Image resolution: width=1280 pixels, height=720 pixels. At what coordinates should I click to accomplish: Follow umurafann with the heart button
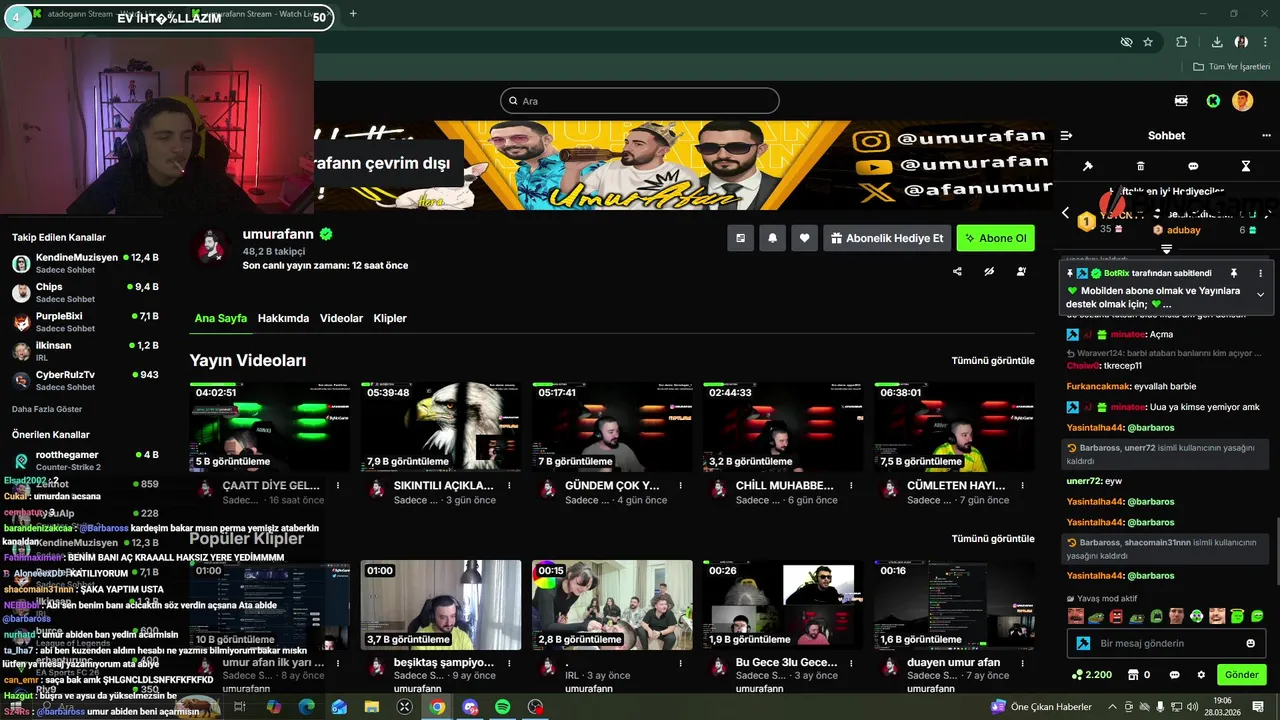tap(804, 238)
